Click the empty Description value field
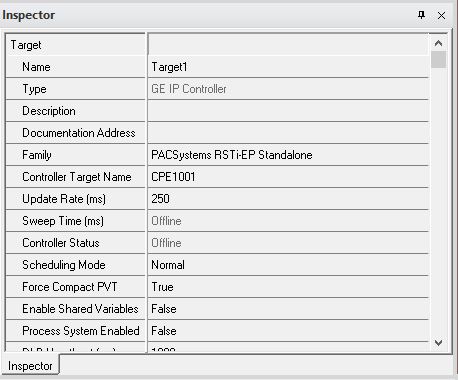Viewport: 458px width, 380px height. point(288,111)
